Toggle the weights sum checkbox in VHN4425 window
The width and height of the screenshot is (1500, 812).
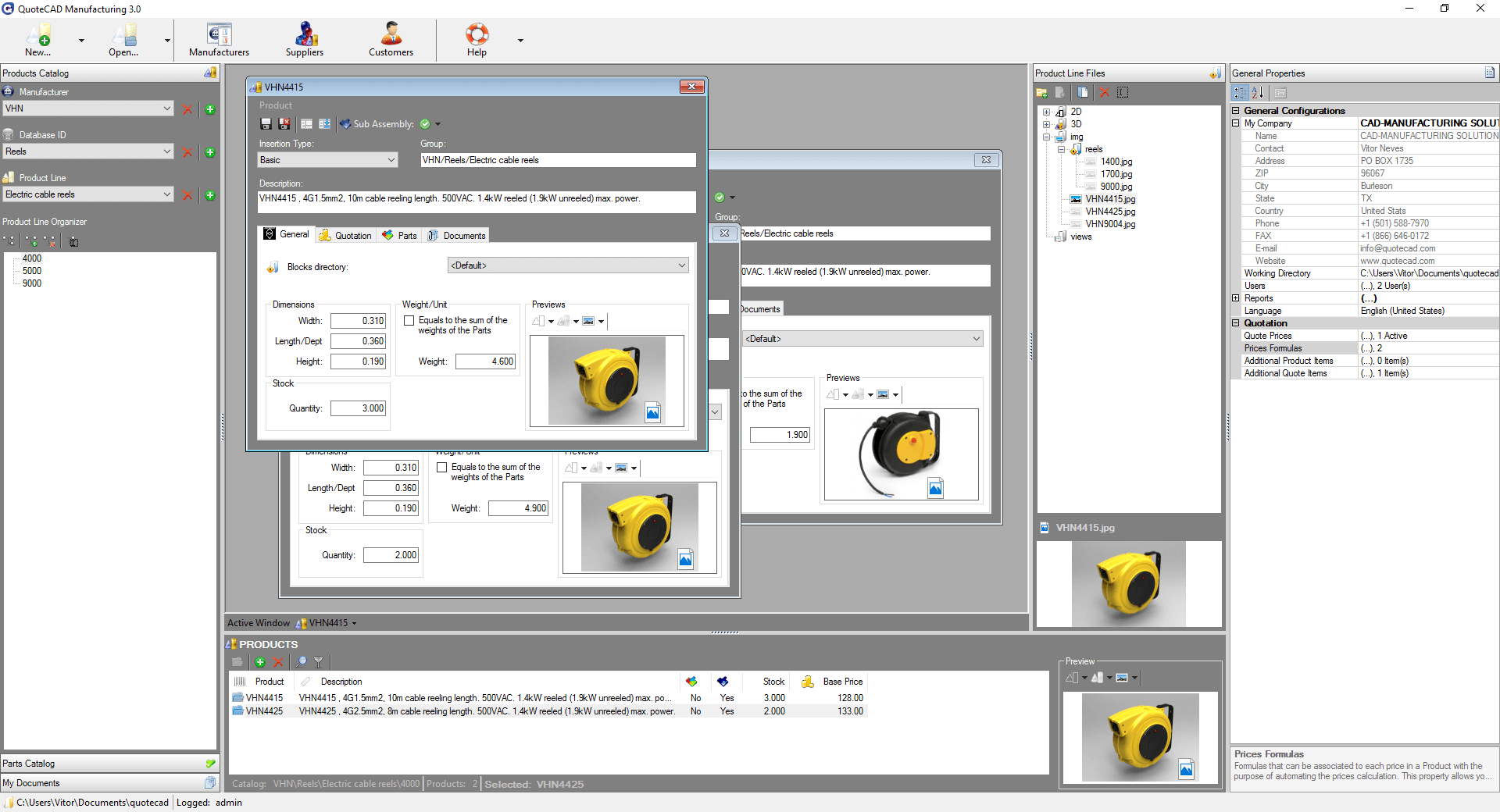click(x=441, y=468)
